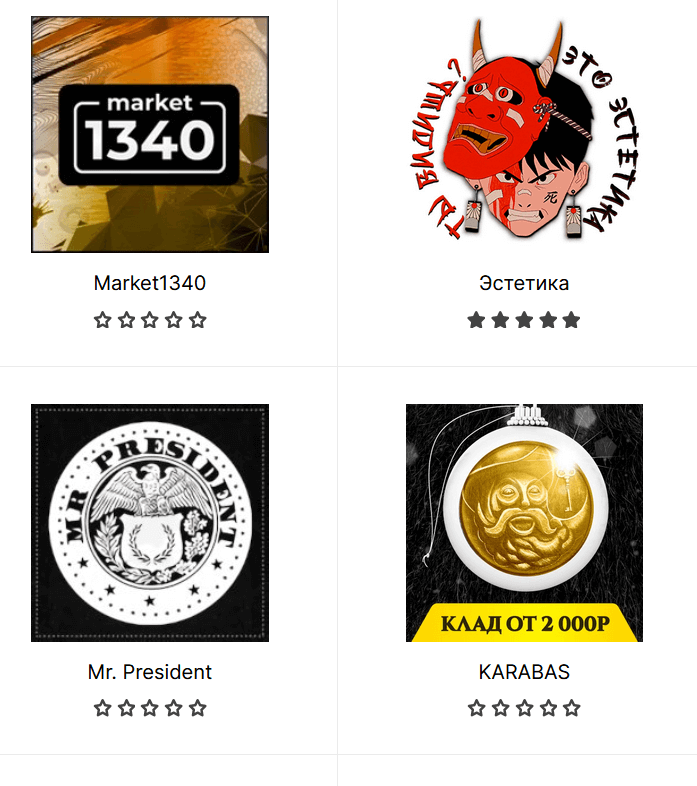
Task: Click the Market1340 shop name link
Action: pyautogui.click(x=150, y=283)
